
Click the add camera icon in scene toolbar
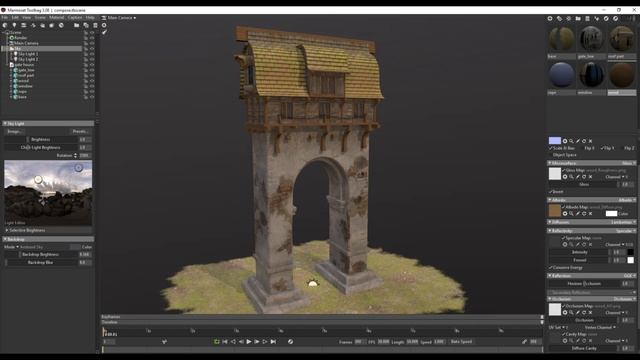point(24,25)
